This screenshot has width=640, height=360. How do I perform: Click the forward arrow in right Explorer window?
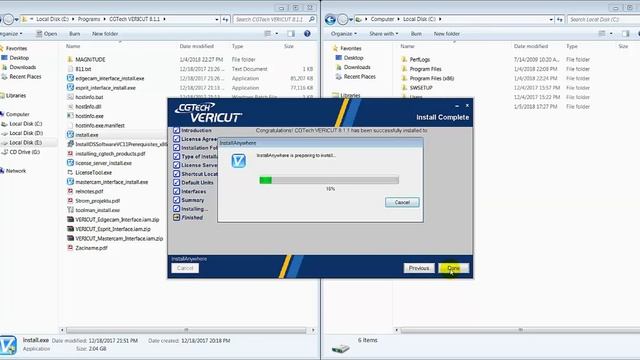click(343, 19)
